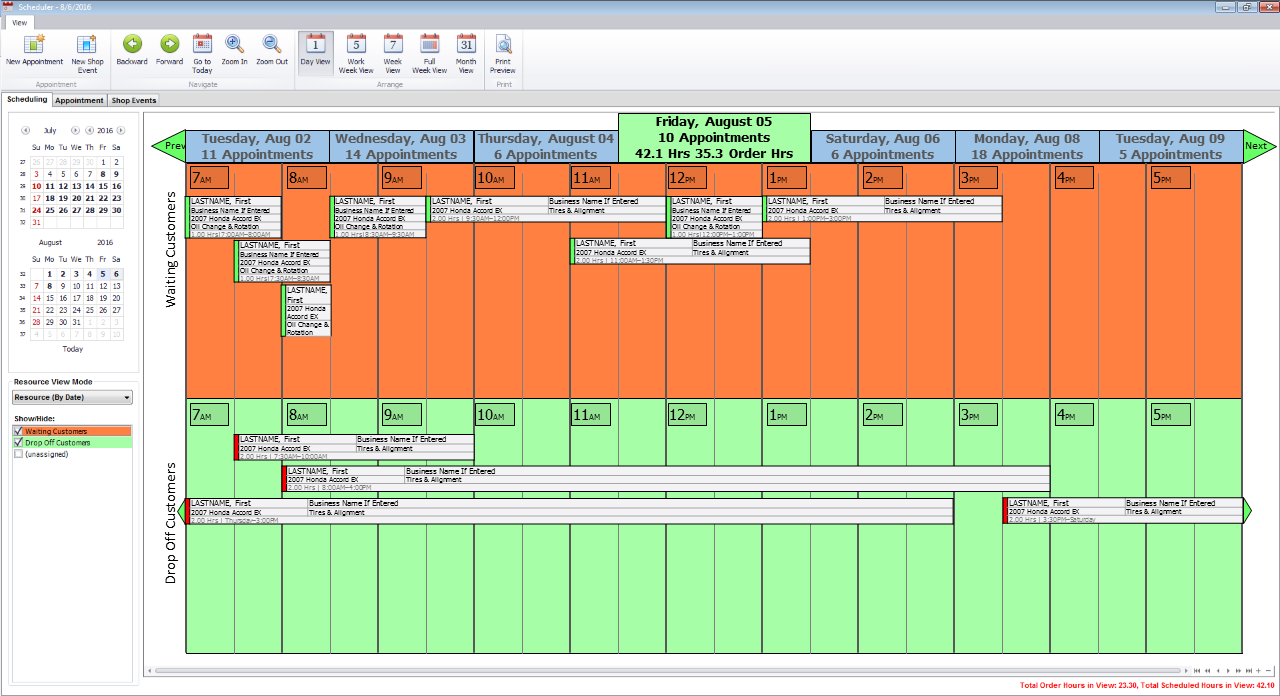This screenshot has width=1280, height=696.
Task: Open the 9:30AM-12:00PM waiting appointment
Action: [x=548, y=208]
